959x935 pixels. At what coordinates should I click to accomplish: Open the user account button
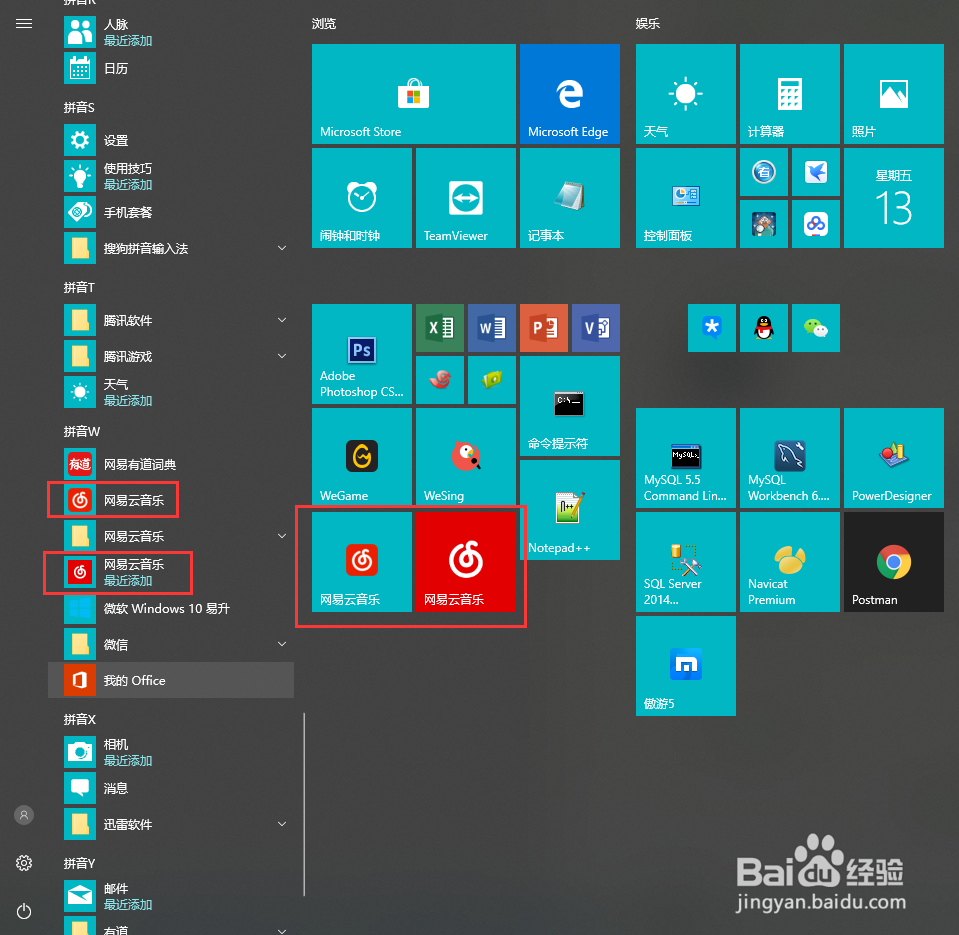click(24, 815)
